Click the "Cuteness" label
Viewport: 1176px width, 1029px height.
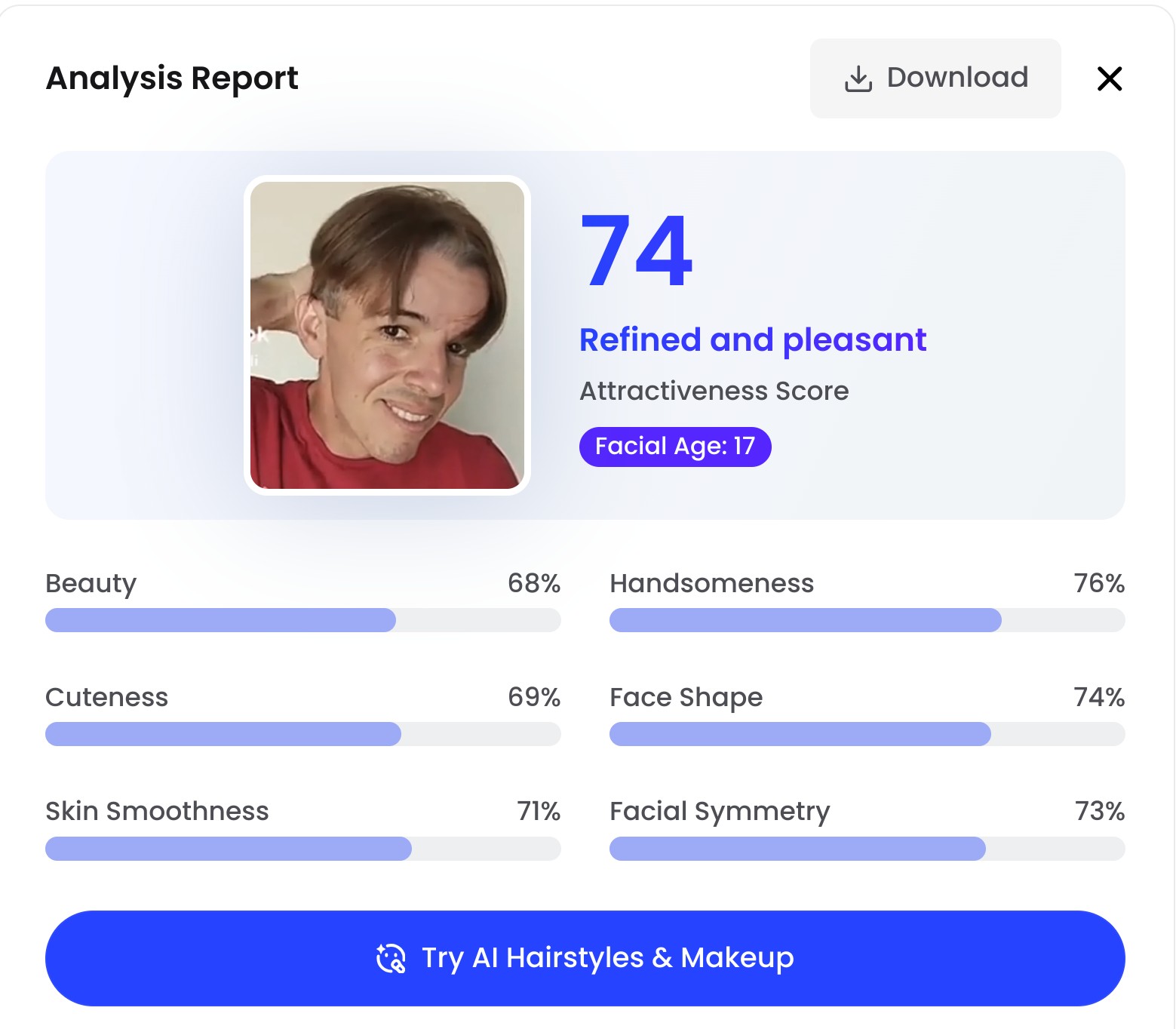coord(107,697)
